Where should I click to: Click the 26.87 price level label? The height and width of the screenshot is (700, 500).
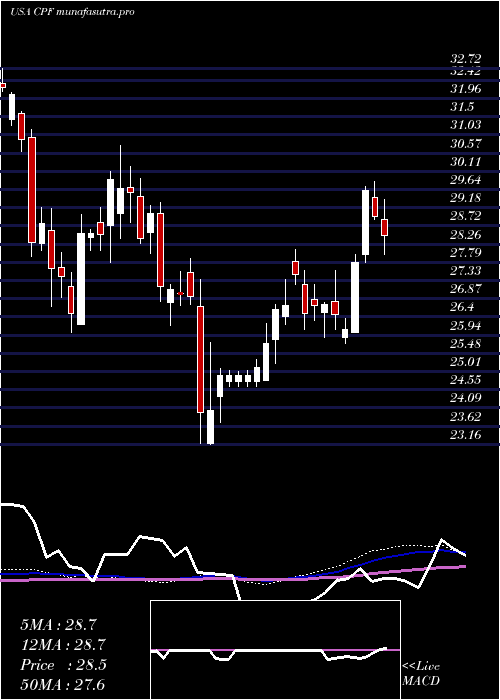point(466,289)
